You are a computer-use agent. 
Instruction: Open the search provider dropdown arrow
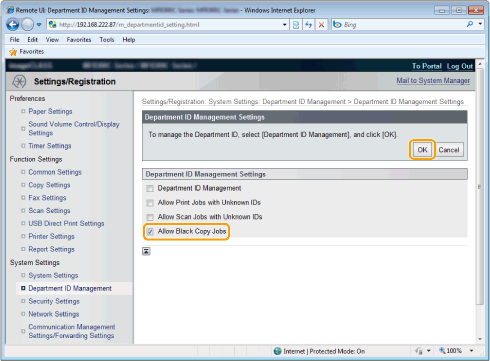480,24
